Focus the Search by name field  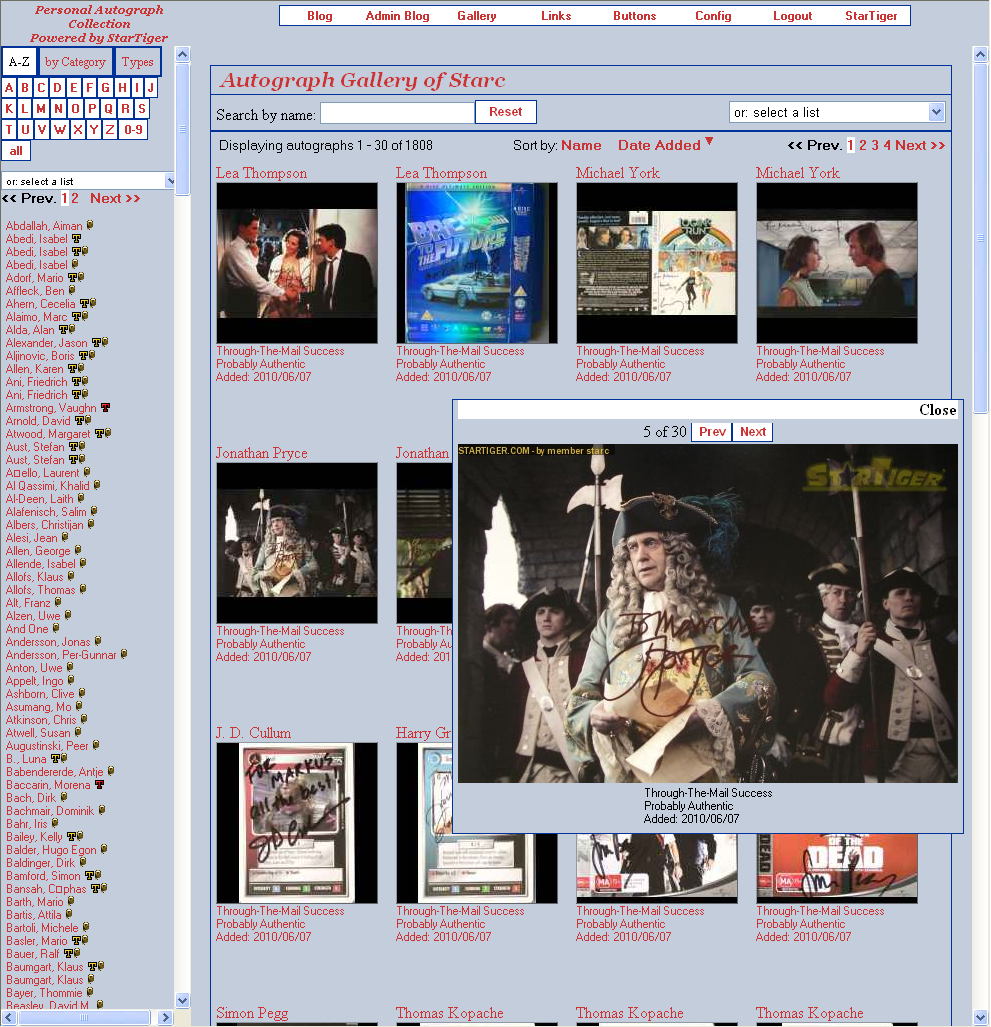(x=397, y=113)
